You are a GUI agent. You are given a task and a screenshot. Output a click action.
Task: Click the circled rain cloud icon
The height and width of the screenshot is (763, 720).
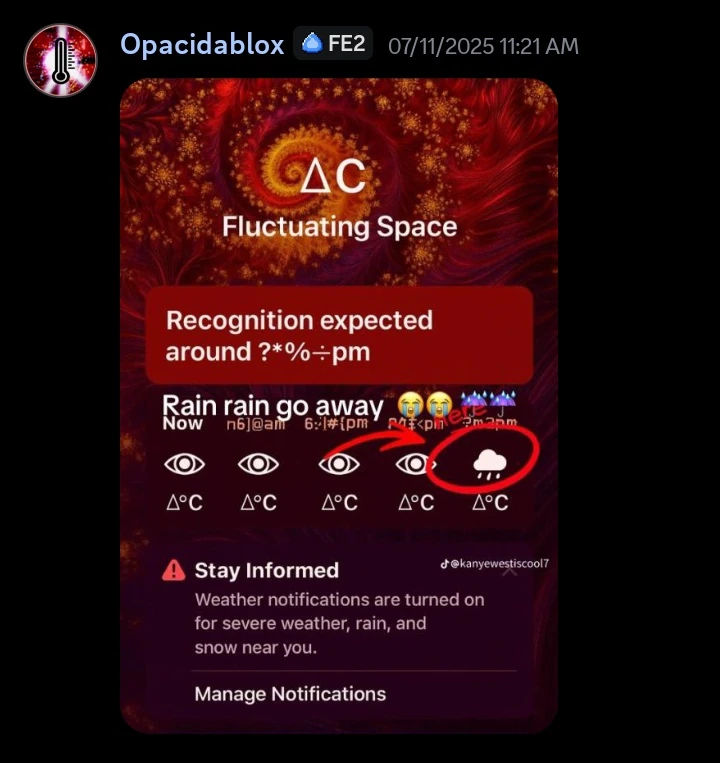click(490, 464)
